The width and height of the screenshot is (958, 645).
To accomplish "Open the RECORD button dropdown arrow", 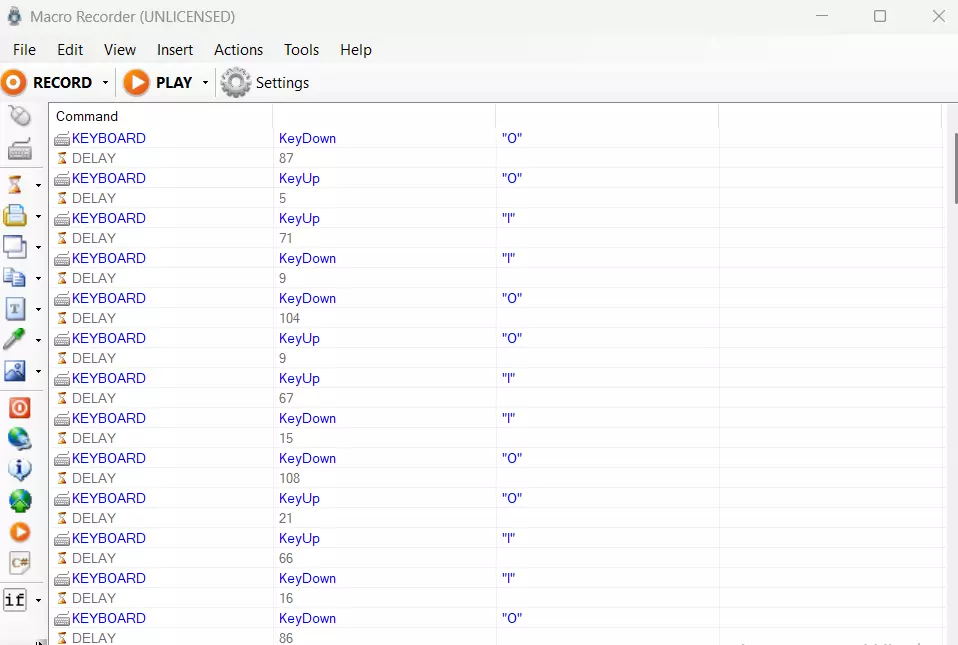I will [x=103, y=83].
